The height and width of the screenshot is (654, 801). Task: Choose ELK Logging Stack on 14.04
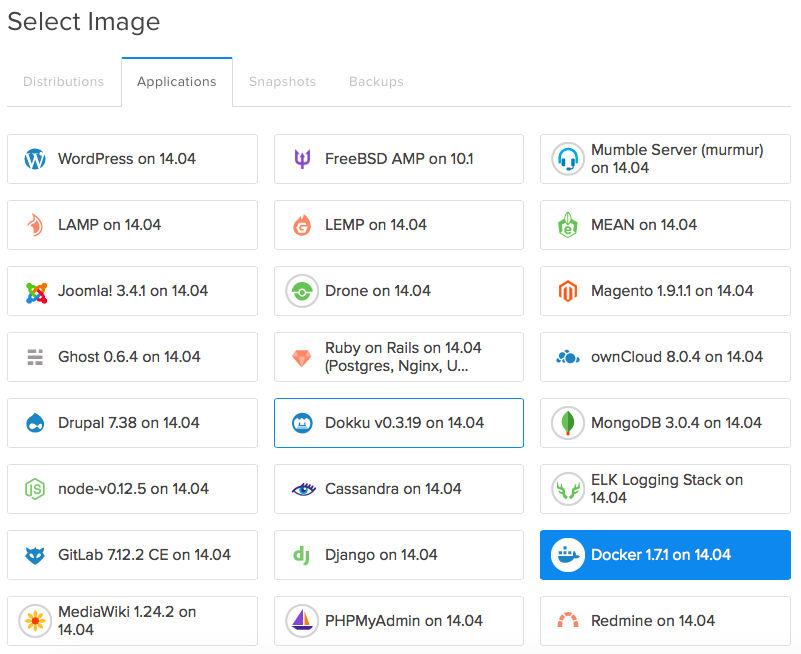pyautogui.click(x=665, y=489)
